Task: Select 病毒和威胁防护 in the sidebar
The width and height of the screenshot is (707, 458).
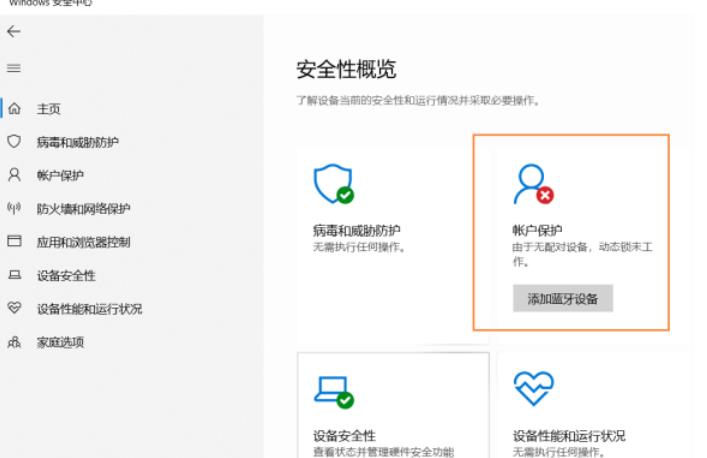Action: pyautogui.click(x=77, y=142)
